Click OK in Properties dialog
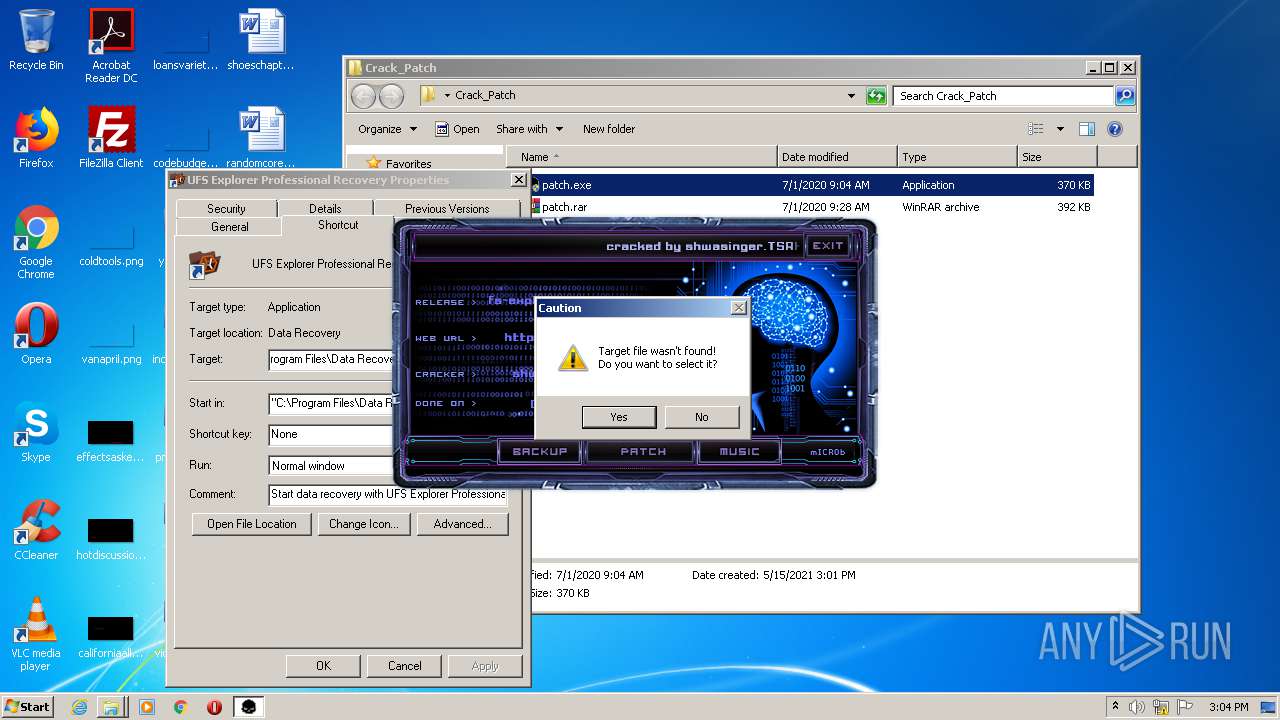 tap(323, 666)
